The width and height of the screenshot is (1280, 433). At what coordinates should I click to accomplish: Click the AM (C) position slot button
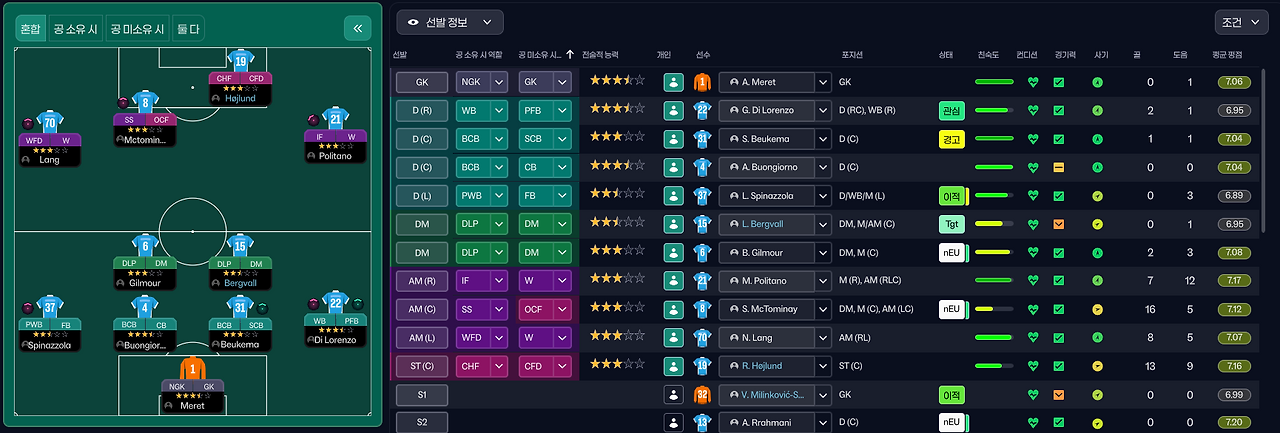(421, 309)
